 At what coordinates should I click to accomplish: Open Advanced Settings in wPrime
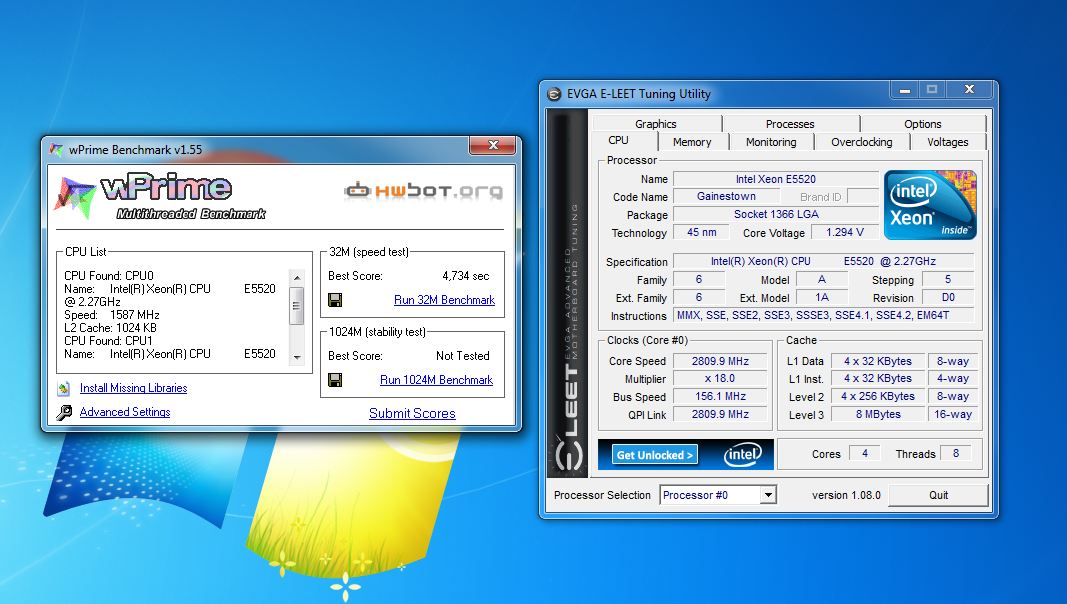[x=125, y=412]
